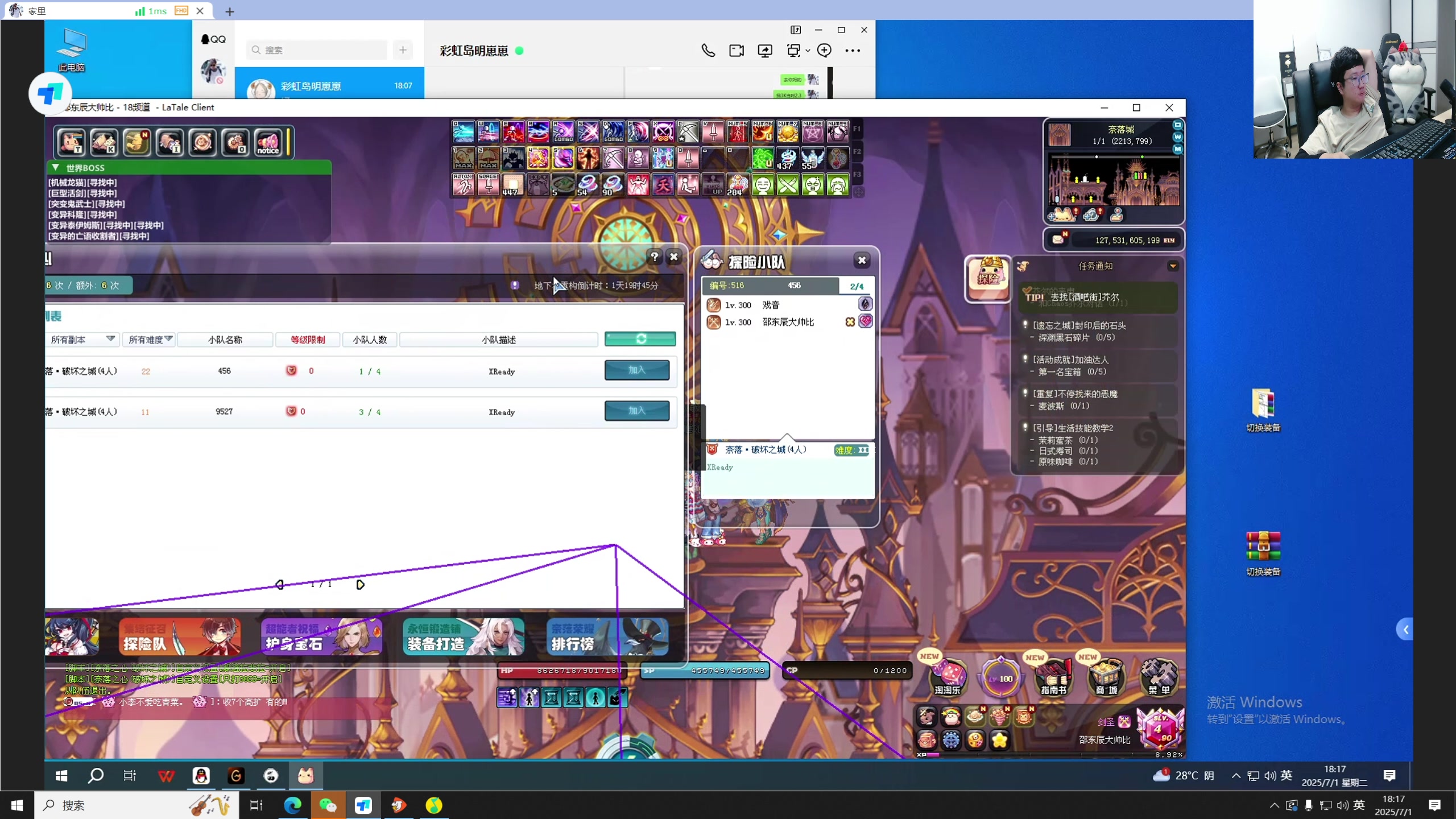Open the QQ penguin icon in remote taskbar
This screenshot has width=1456, height=819.
pyautogui.click(x=201, y=776)
